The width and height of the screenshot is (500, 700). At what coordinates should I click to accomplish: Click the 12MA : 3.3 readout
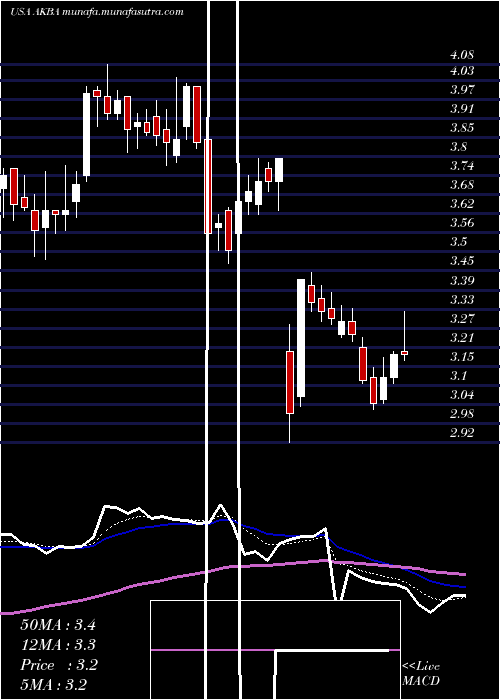58,645
